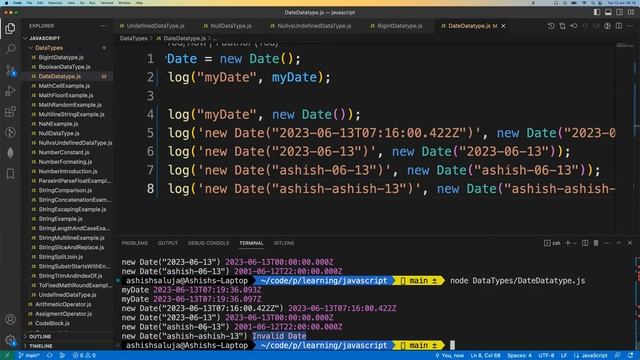Open the macOS File menu
This screenshot has width=640, height=360.
pyautogui.click(x=29, y=3)
